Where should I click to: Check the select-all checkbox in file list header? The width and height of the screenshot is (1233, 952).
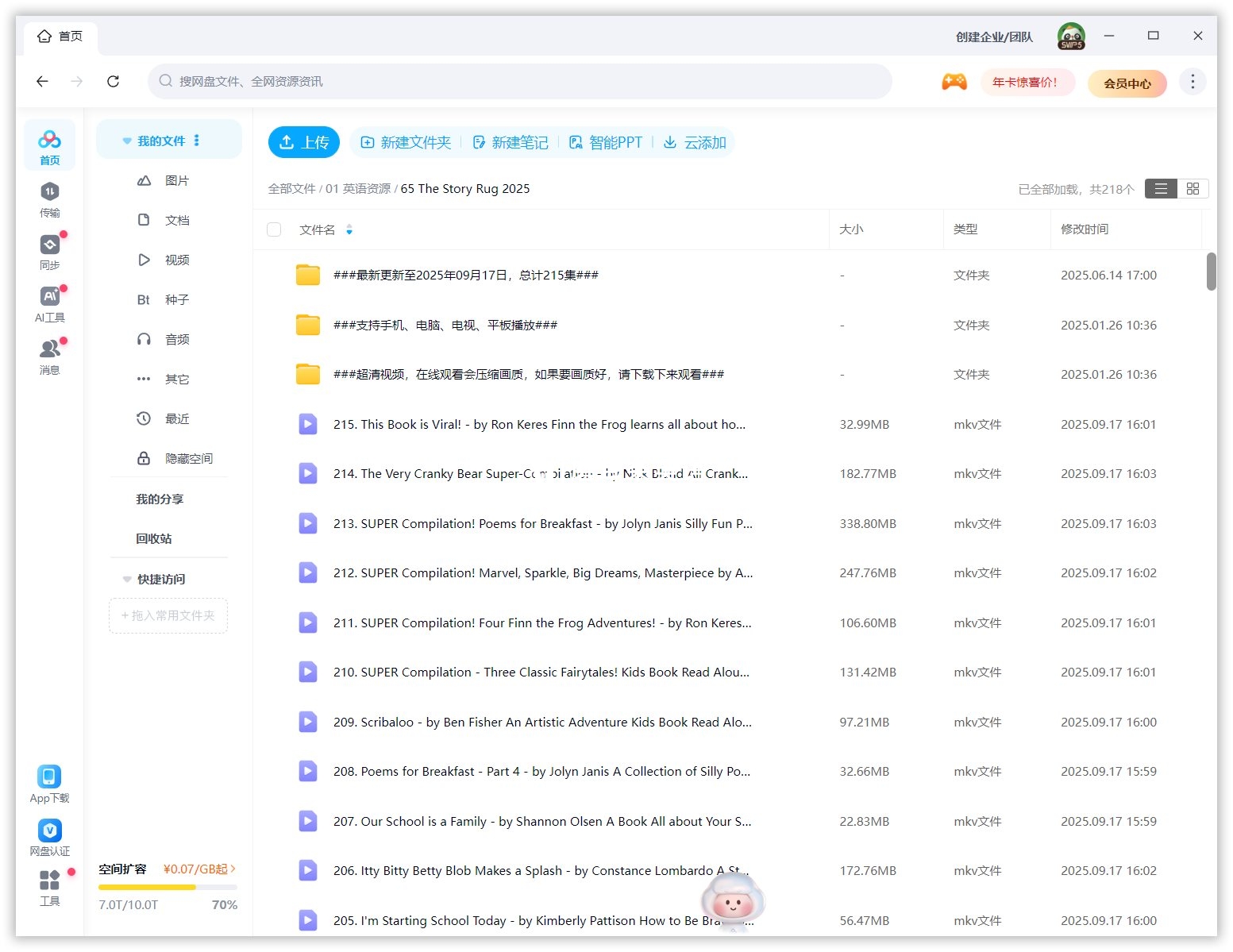(274, 229)
